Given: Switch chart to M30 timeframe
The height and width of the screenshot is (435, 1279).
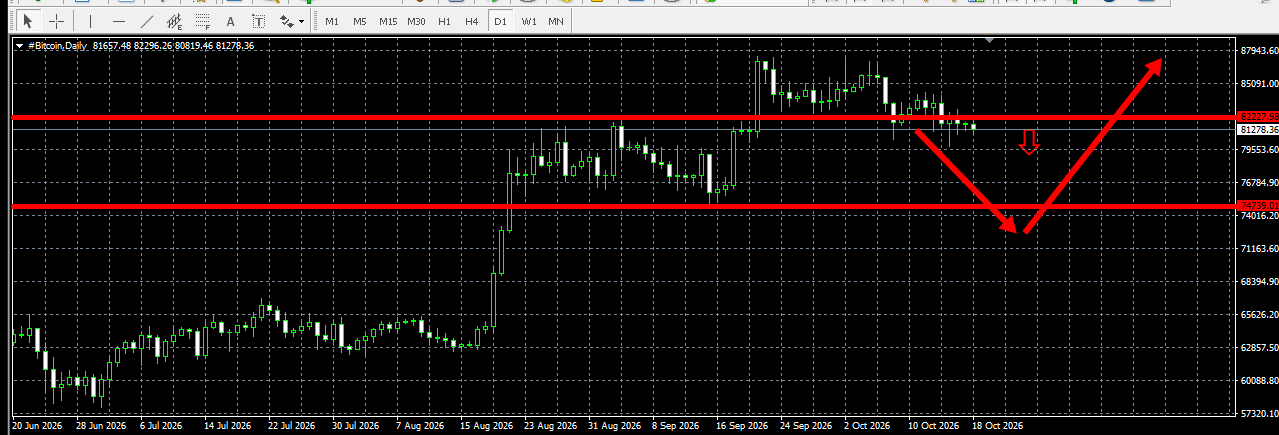Looking at the screenshot, I should tap(417, 21).
